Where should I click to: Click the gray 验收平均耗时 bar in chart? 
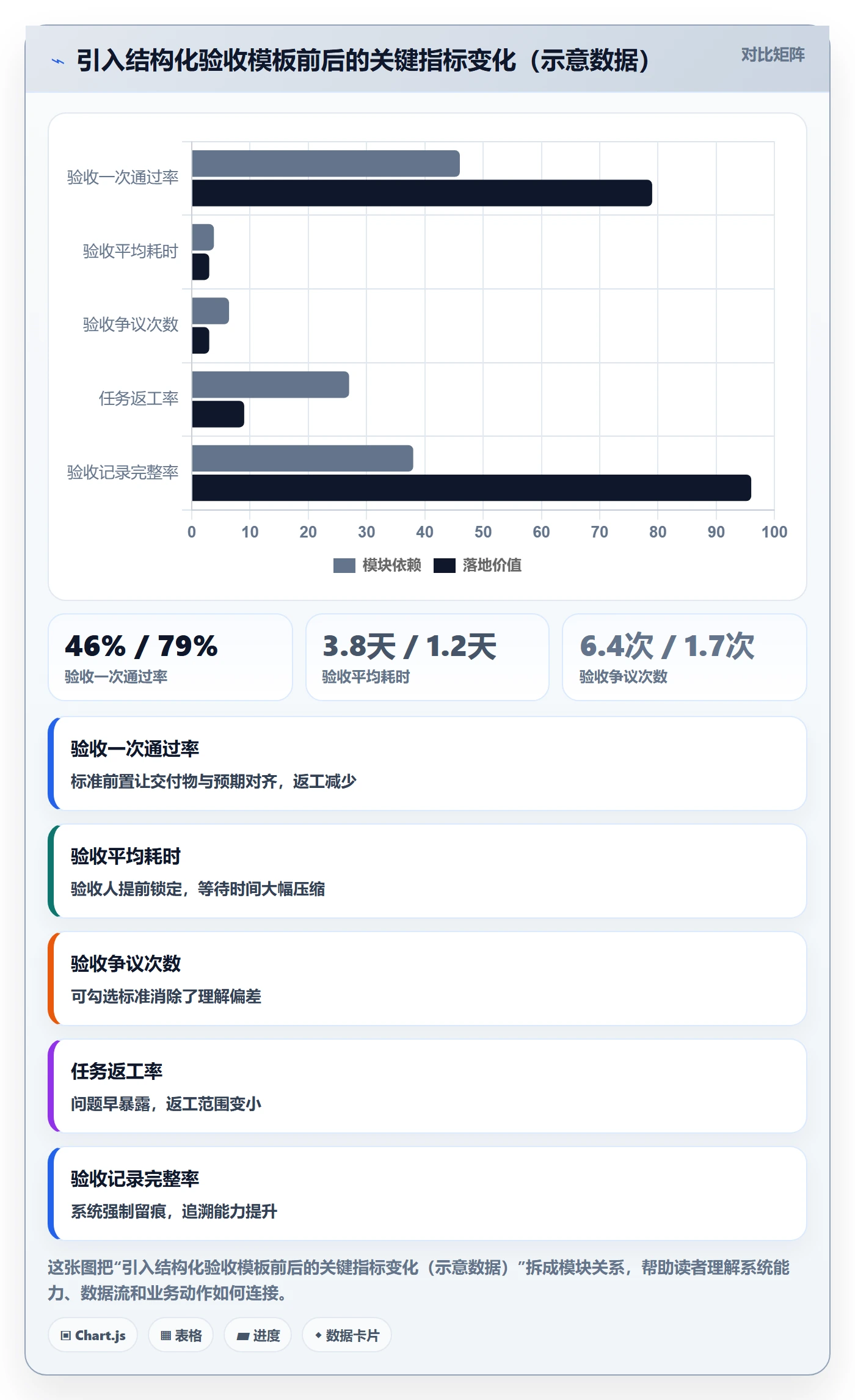[x=203, y=237]
